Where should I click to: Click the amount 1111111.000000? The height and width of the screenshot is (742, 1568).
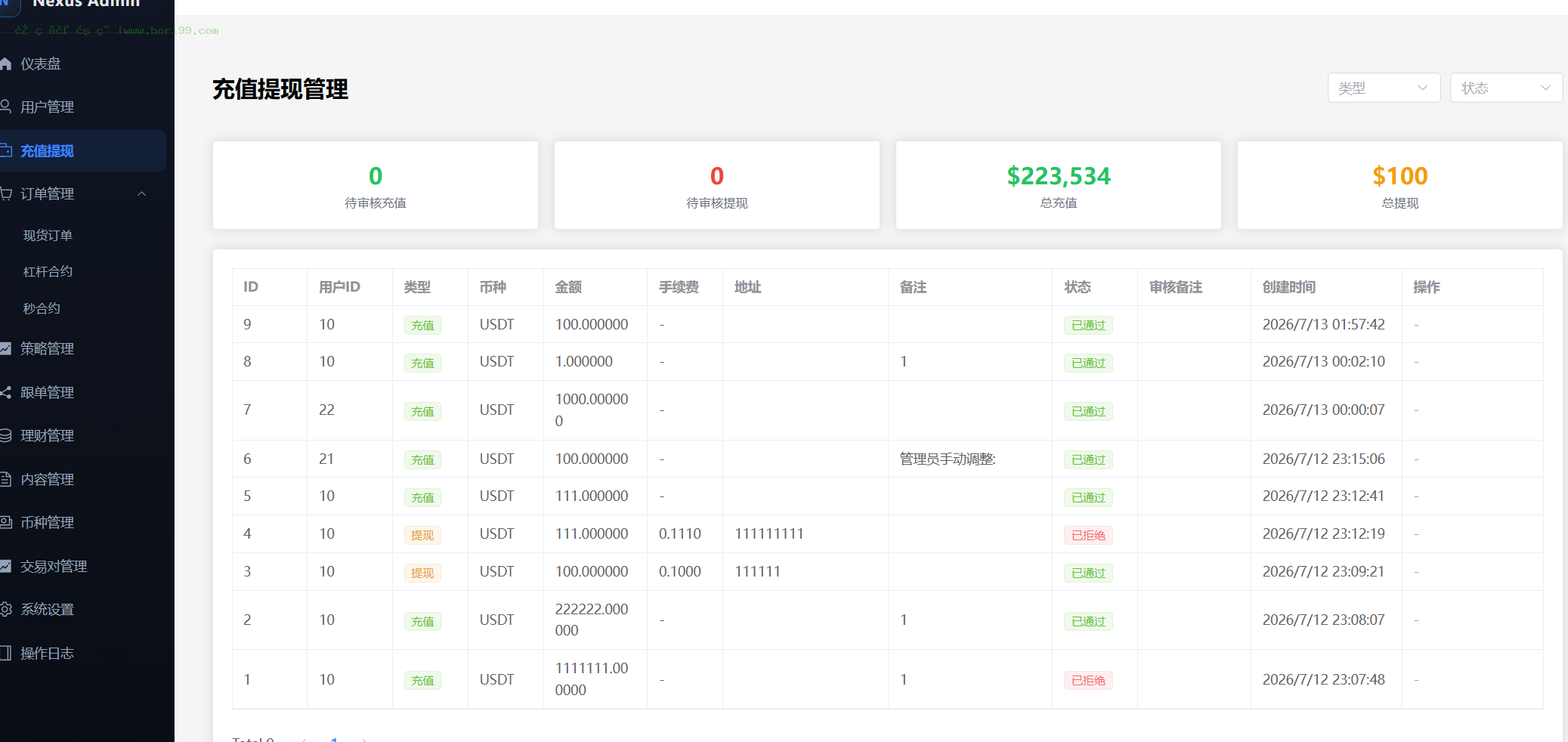(592, 679)
